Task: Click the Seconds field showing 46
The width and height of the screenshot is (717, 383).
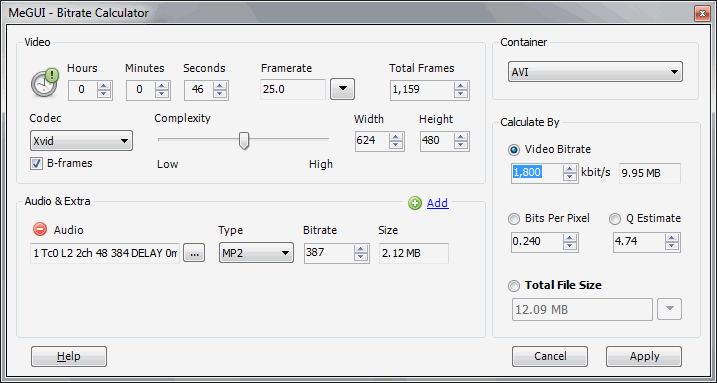Action: pyautogui.click(x=199, y=90)
